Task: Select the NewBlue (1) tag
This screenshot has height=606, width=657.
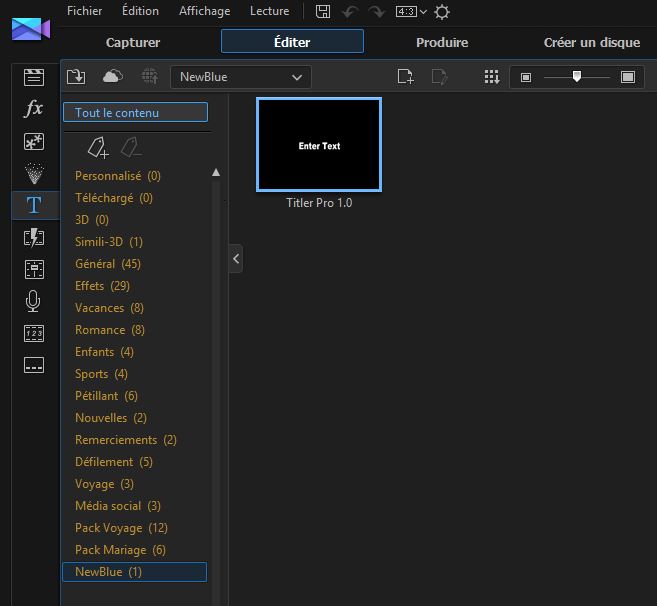Action: point(135,572)
